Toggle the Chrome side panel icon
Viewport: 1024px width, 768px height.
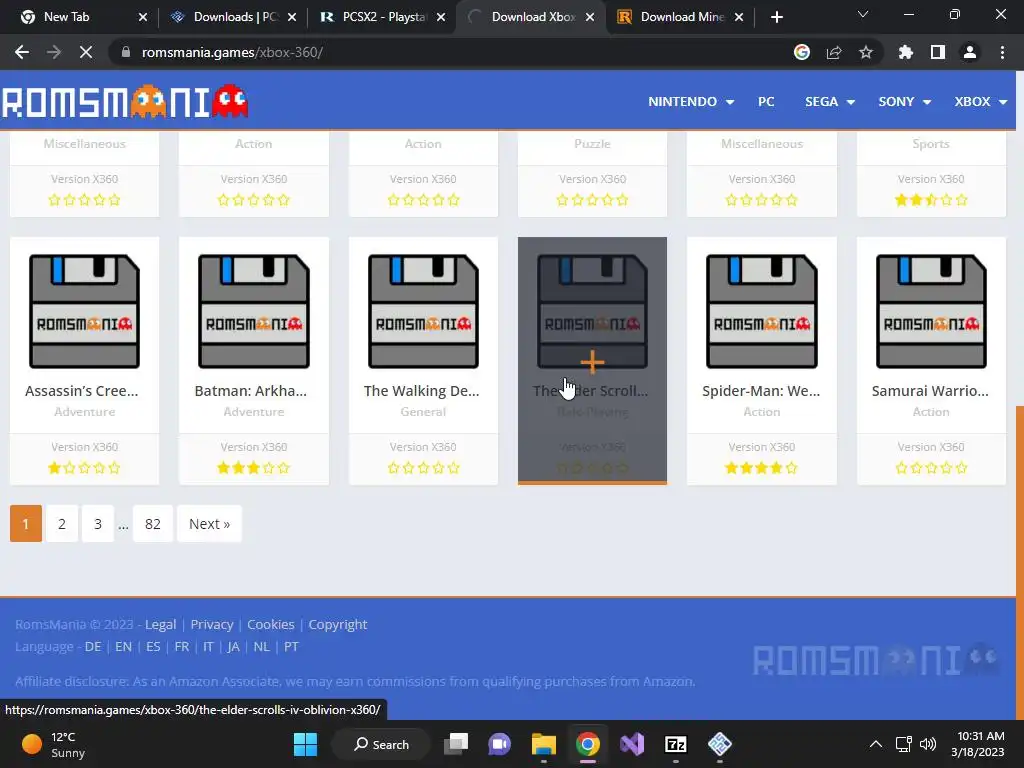click(x=938, y=52)
